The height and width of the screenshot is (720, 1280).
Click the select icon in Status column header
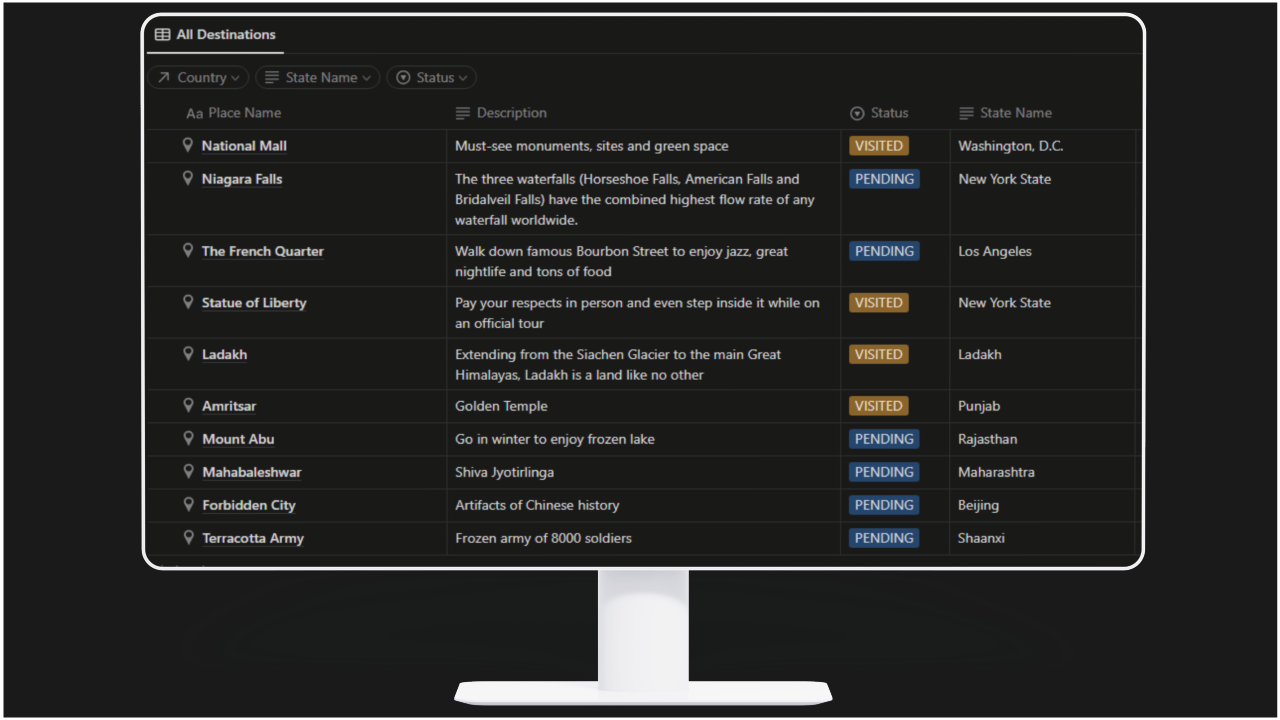click(x=857, y=113)
